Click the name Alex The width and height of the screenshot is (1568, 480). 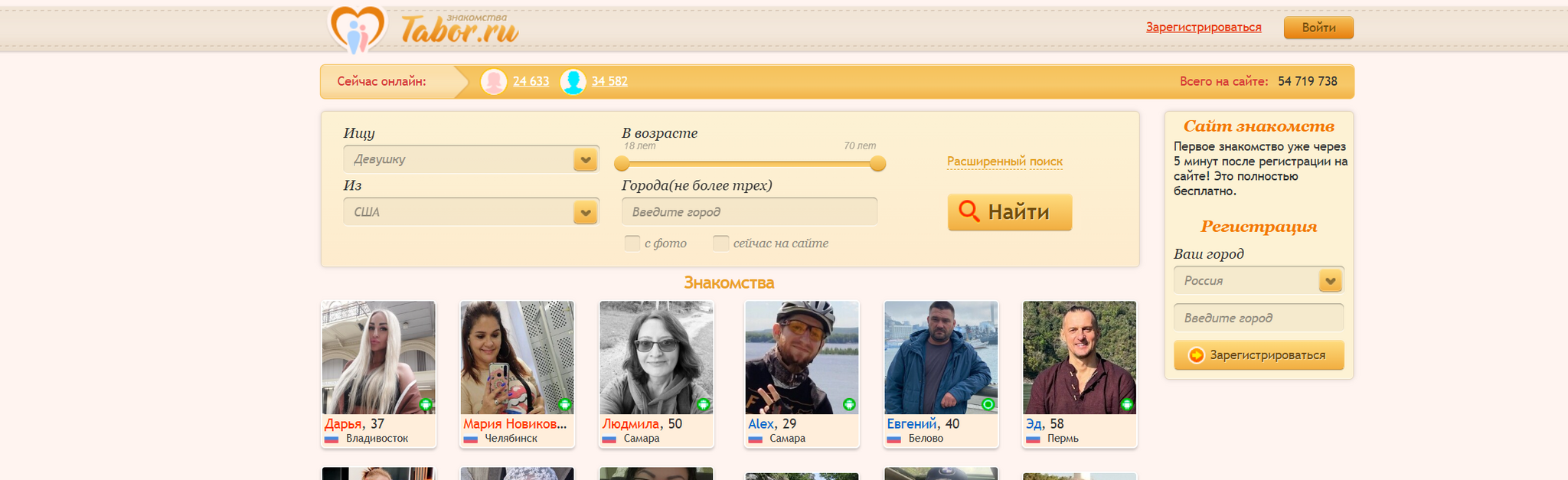tap(761, 424)
